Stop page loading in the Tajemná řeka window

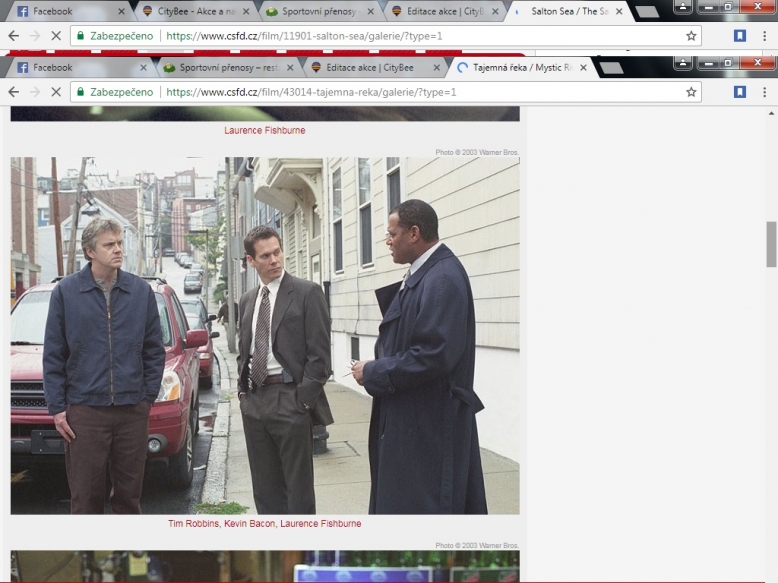54,92
